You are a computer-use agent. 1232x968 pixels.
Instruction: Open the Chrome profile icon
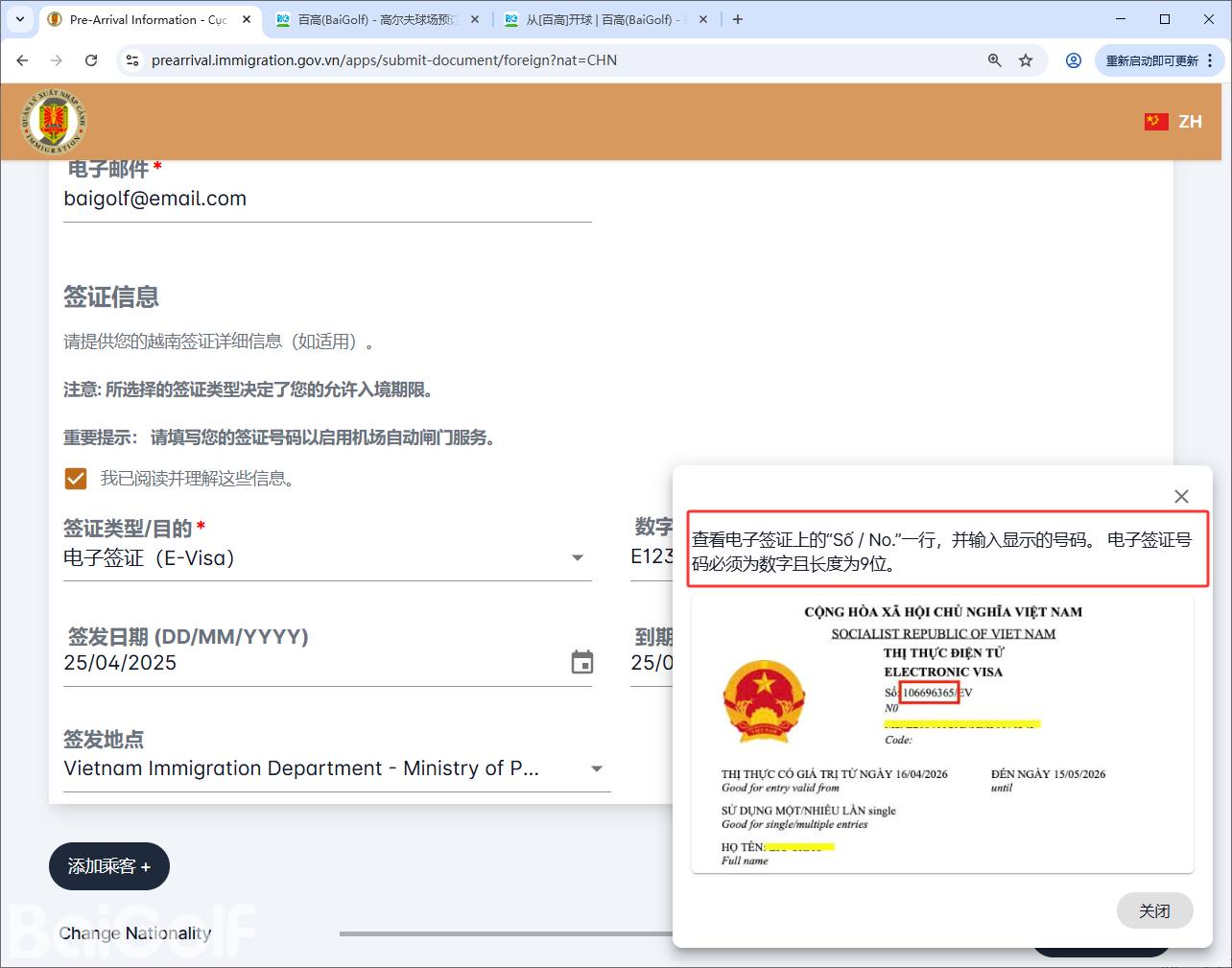coord(1074,60)
